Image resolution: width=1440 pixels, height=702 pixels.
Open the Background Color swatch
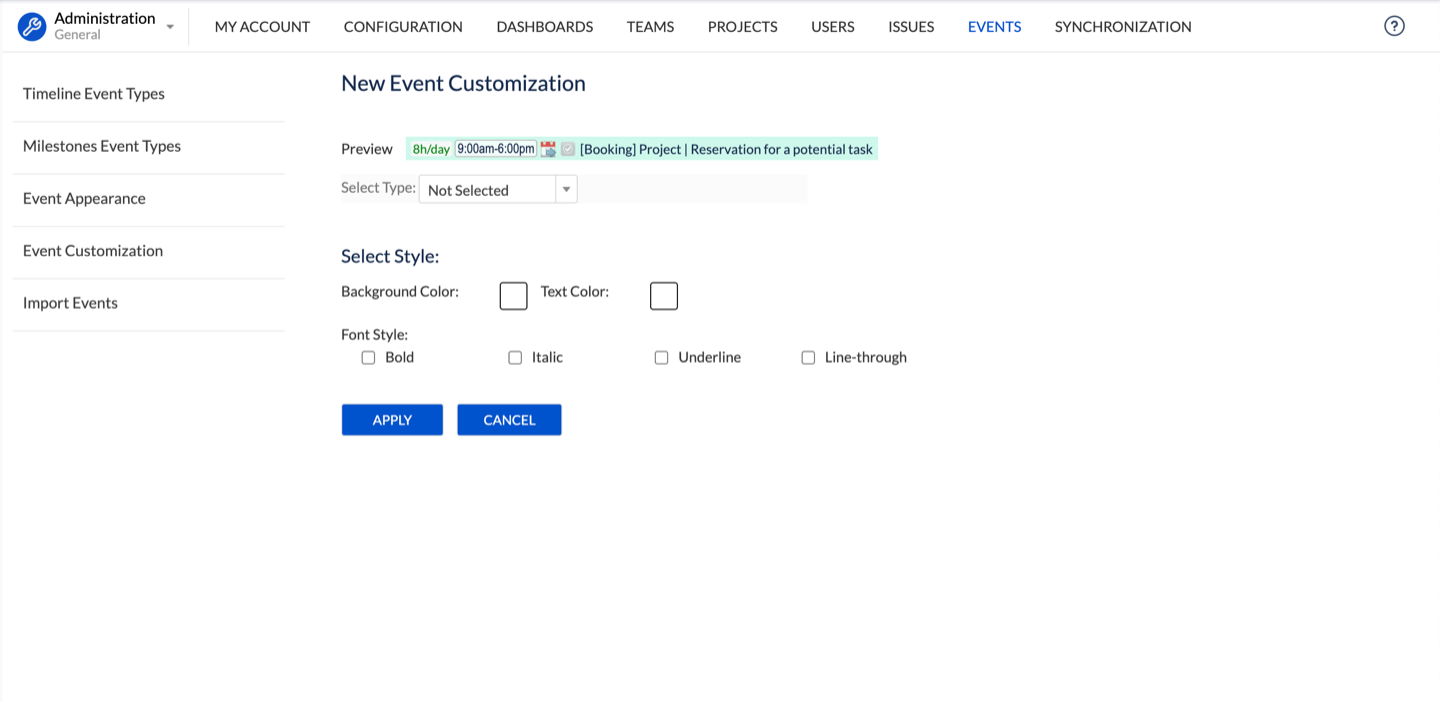coord(513,296)
